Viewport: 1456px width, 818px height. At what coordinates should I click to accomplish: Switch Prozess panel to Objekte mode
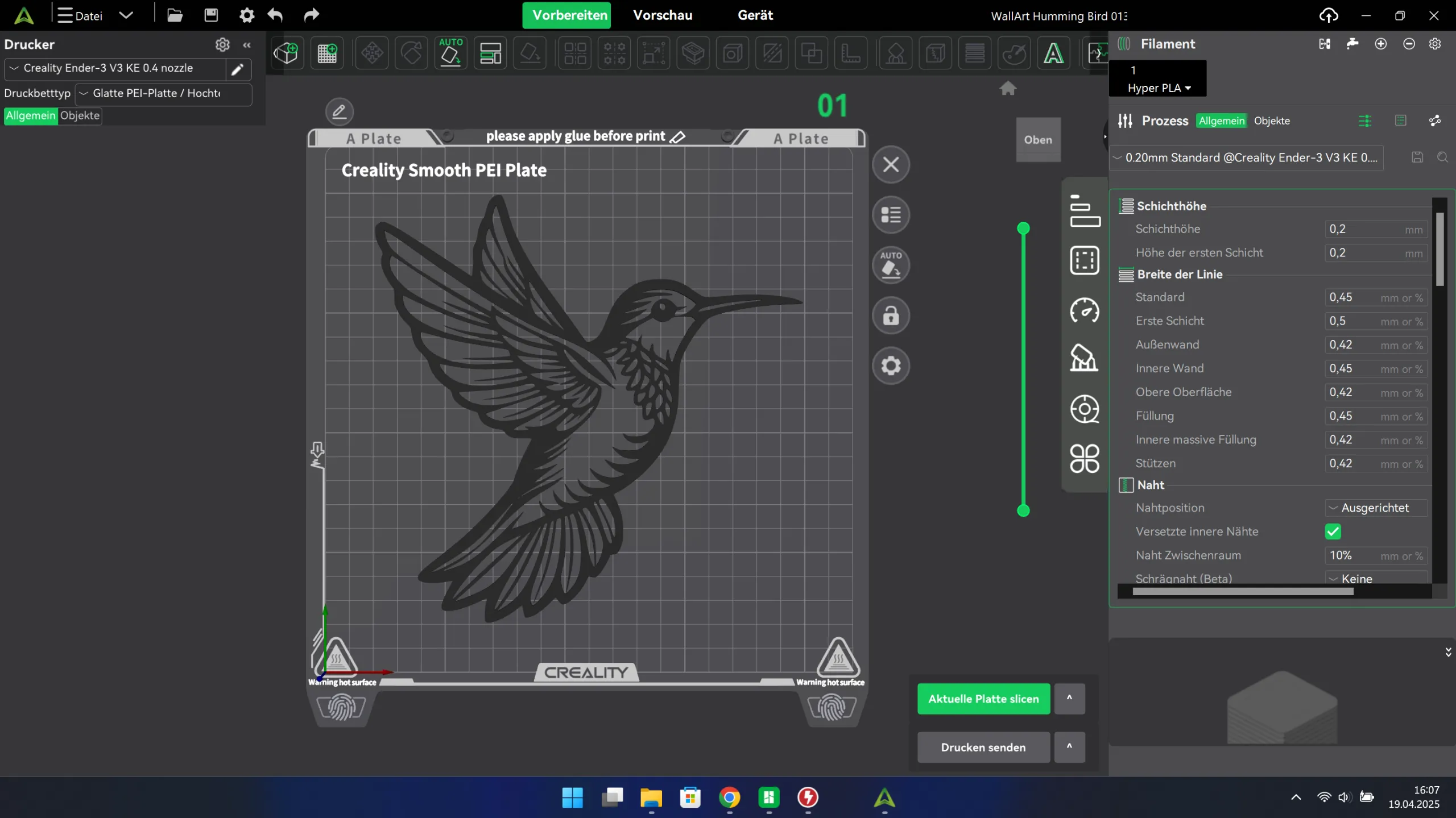[1272, 121]
